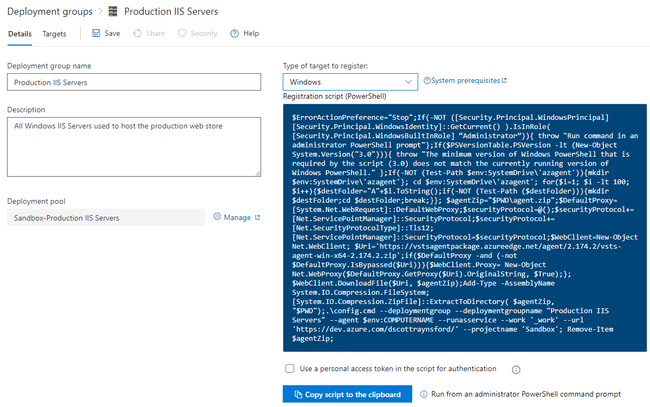
Task: Click the Share icon in toolbar
Action: pyautogui.click(x=137, y=33)
